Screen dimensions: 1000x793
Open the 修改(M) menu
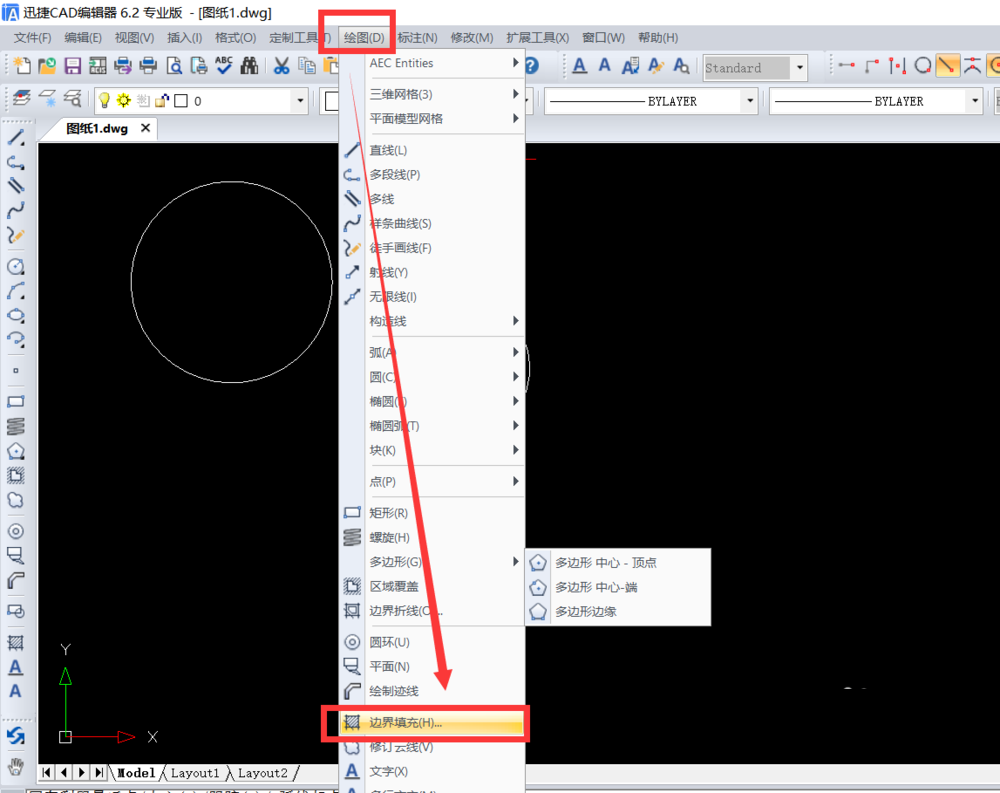(472, 38)
